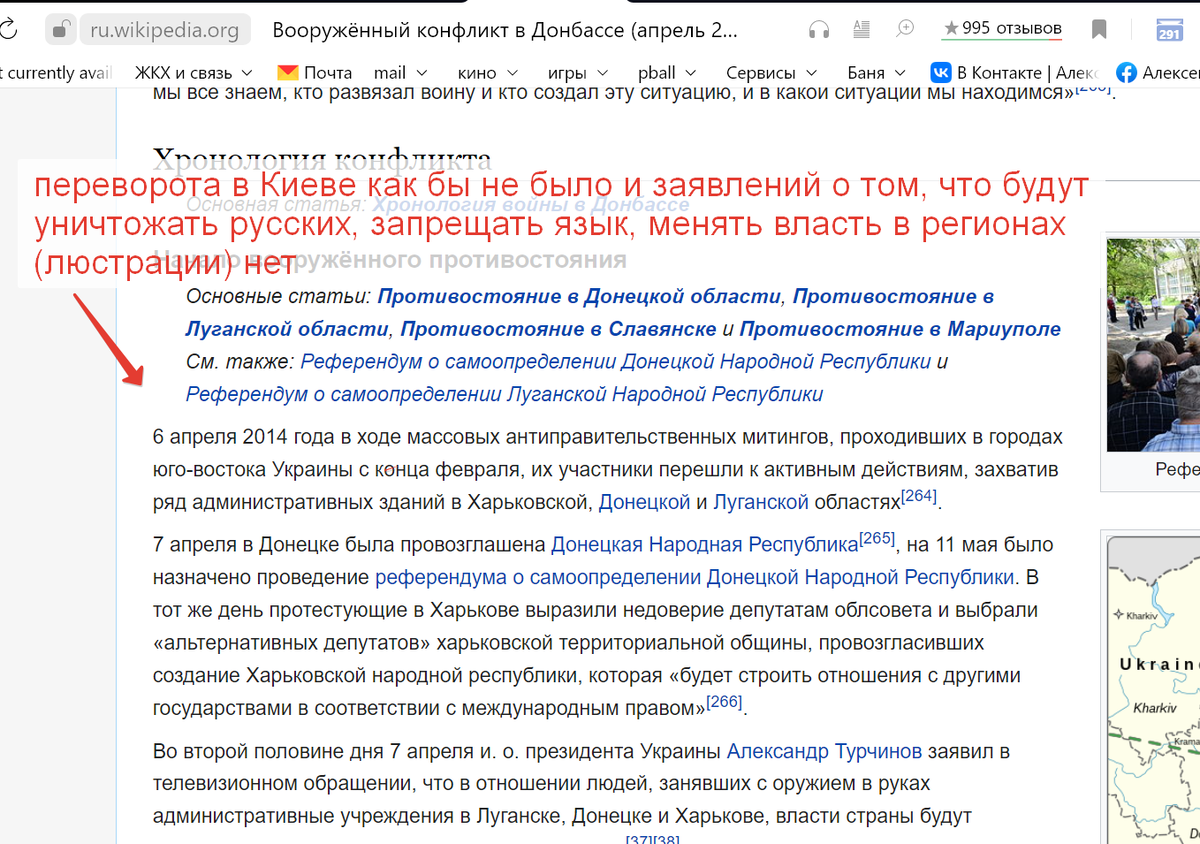Expand the mail bookmark folder
The height and width of the screenshot is (844, 1200).
coord(400,72)
